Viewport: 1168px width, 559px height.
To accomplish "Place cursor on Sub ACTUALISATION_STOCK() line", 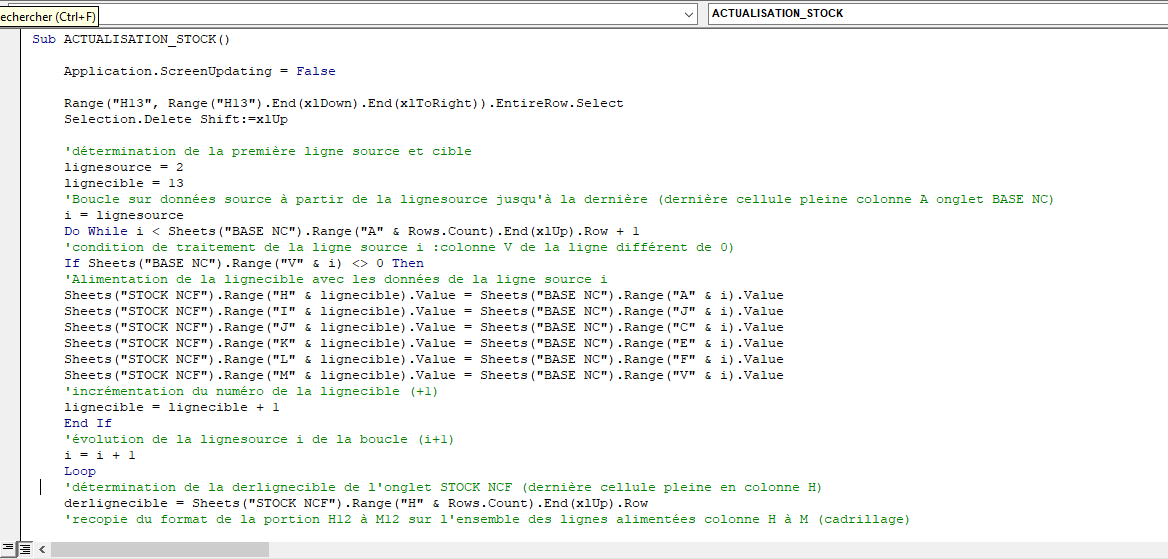I will 131,40.
